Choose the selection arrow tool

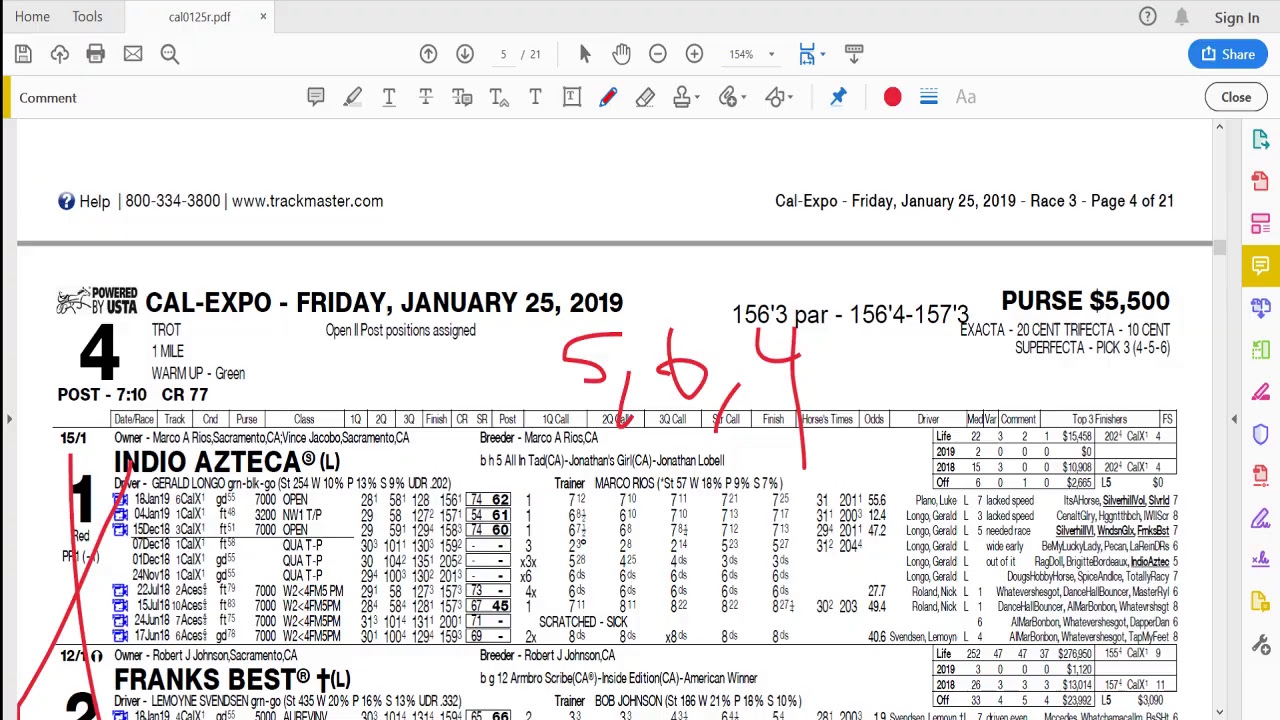[x=585, y=54]
